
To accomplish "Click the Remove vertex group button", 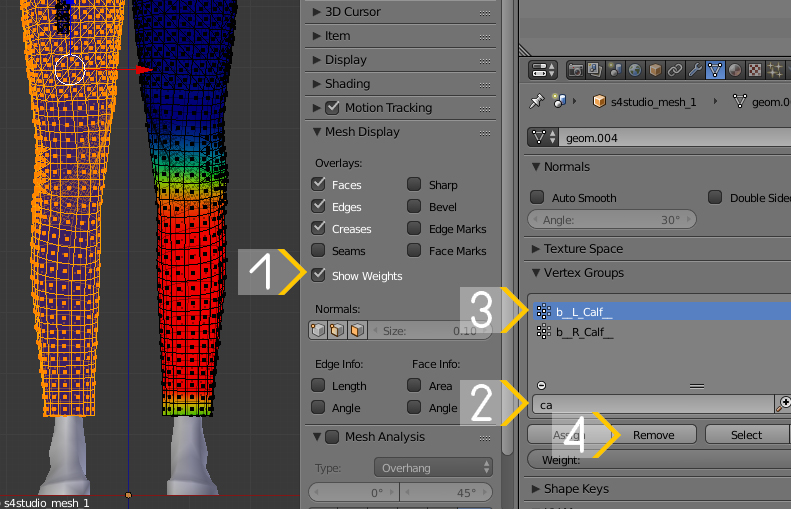I will point(654,435).
